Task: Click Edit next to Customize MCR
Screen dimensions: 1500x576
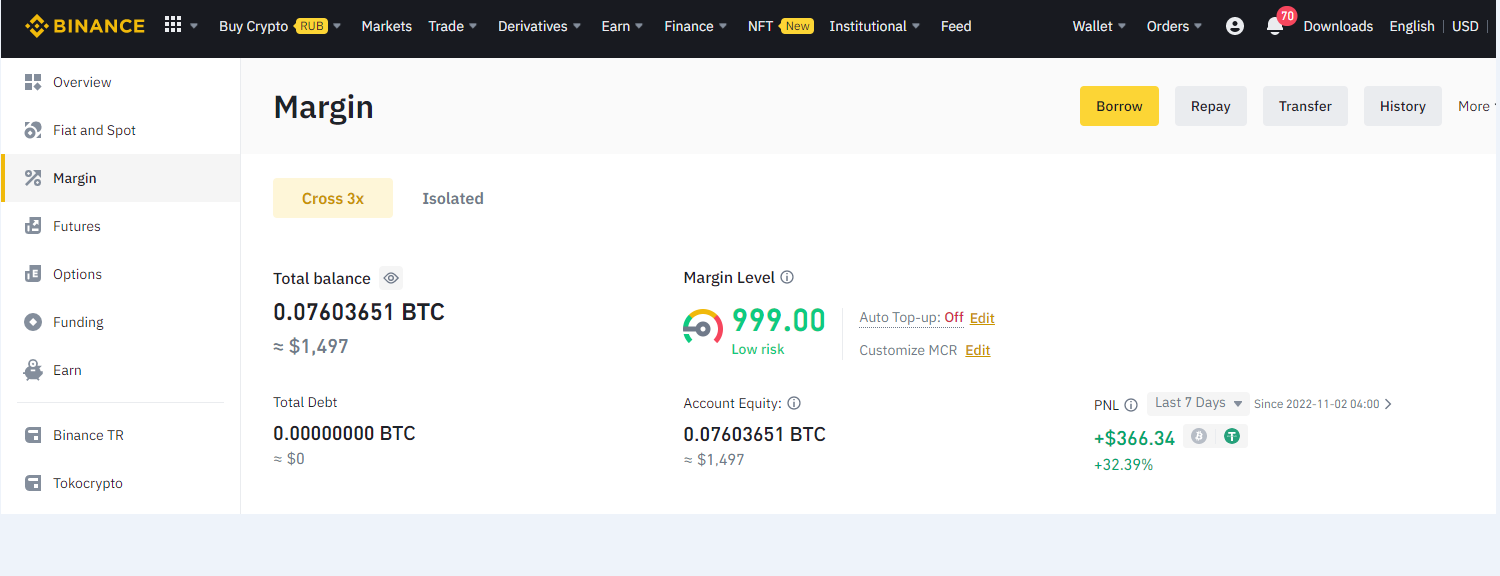Action: 978,350
